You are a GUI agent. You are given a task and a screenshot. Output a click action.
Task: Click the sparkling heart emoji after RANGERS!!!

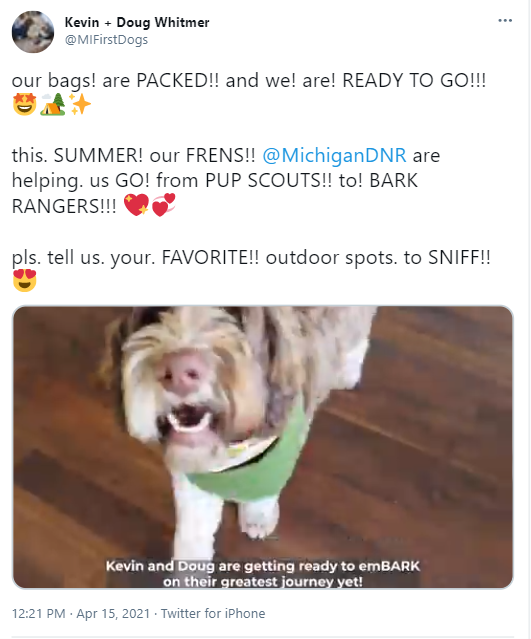click(136, 205)
